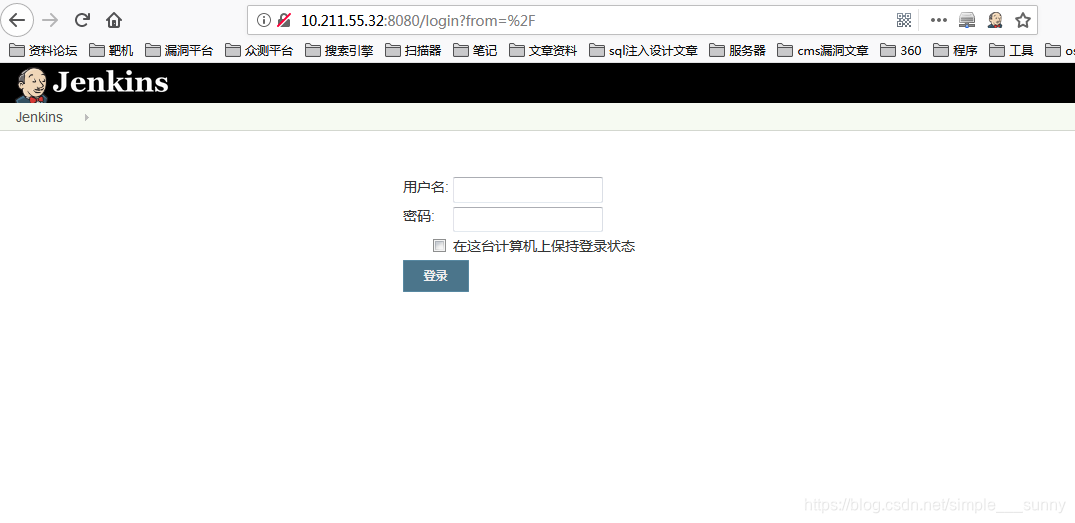Click the browser forward arrow
Image resolution: width=1075 pixels, height=523 pixels.
50,20
